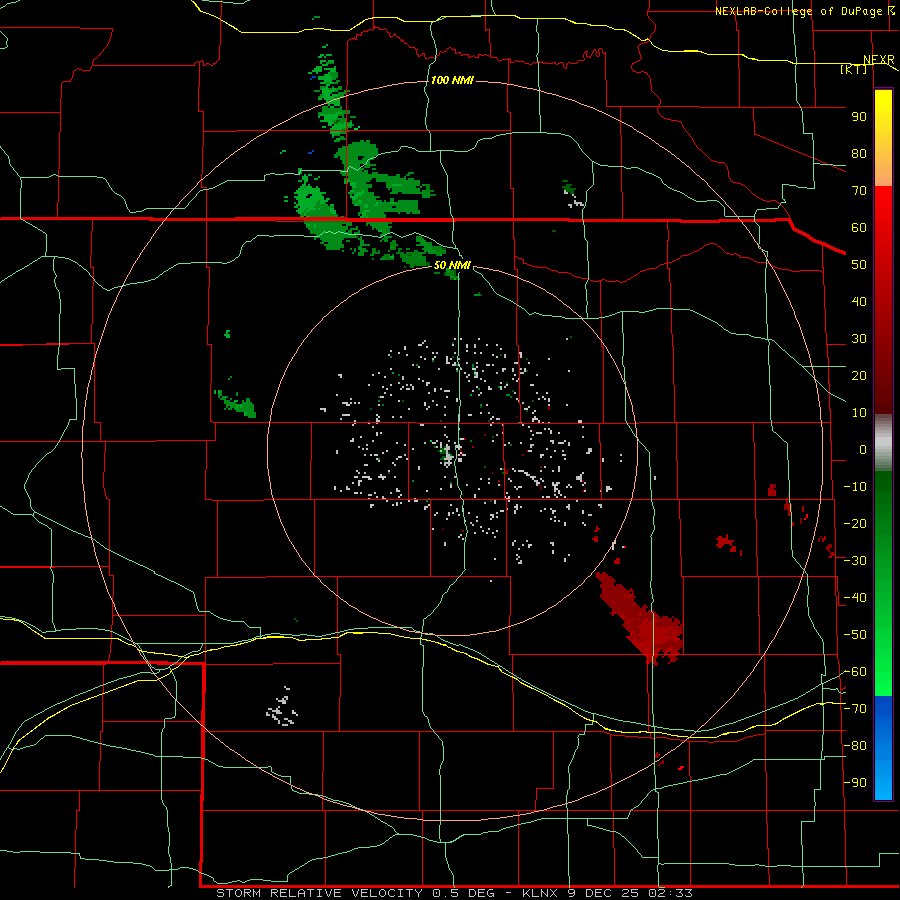Click the "-40" scale value
Screen dimensions: 900x900
855,598
